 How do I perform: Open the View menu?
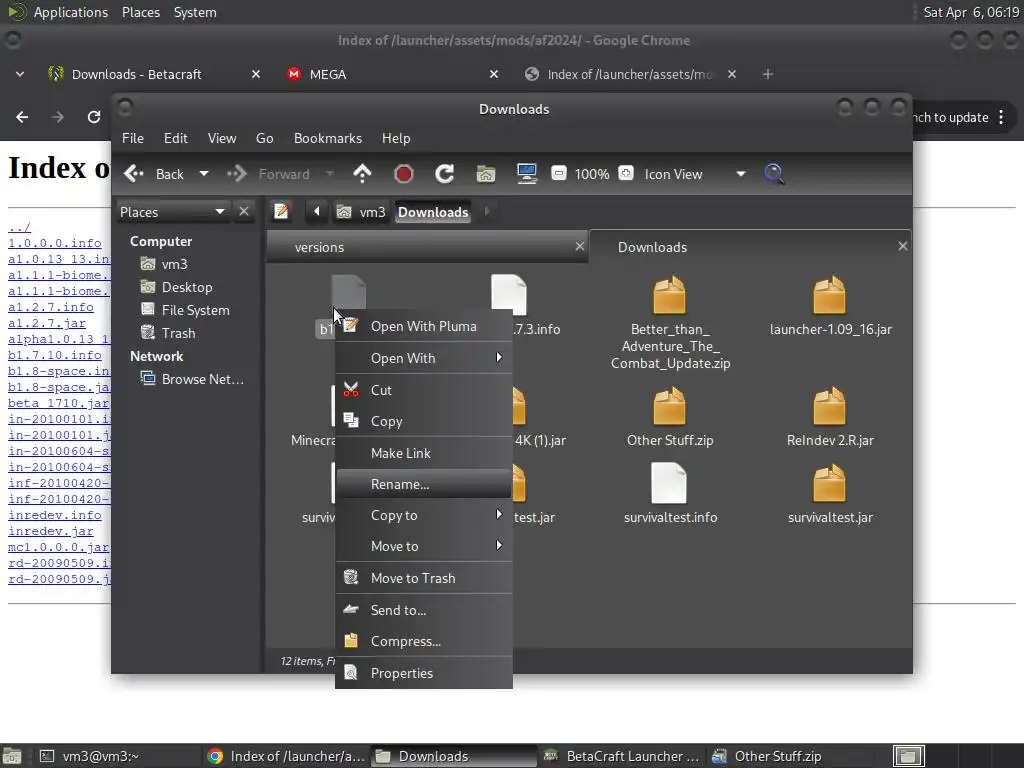point(221,138)
